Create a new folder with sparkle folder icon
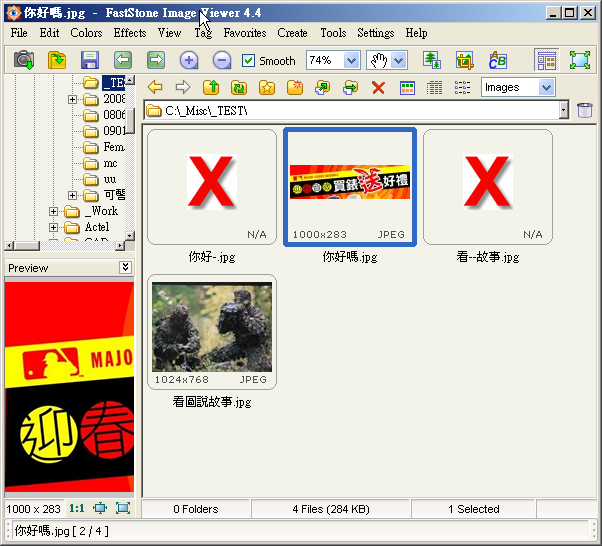Viewport: 602px width, 546px height. point(295,87)
